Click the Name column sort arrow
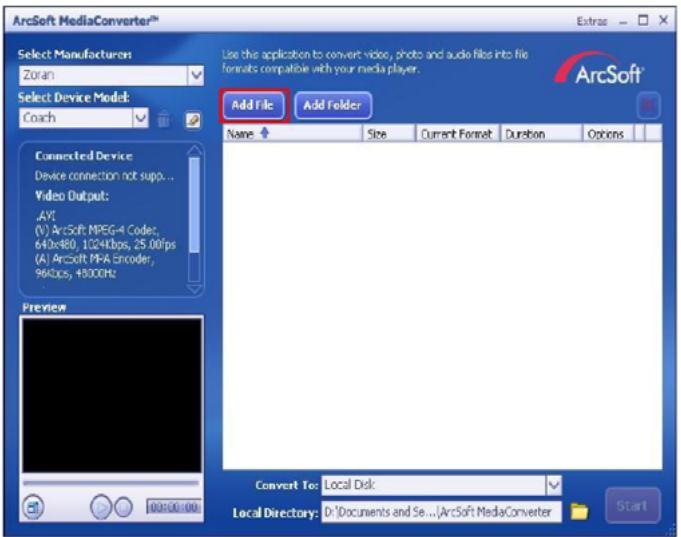Viewport: 681px width, 537px height. click(x=264, y=133)
